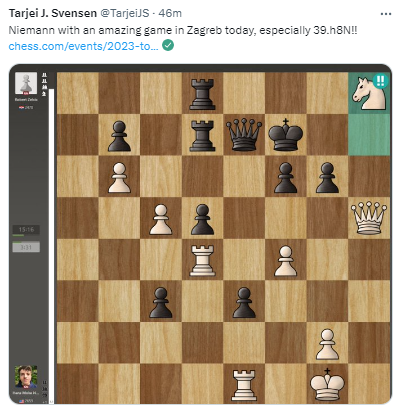Open the tweet's three-dot more menu

click(386, 14)
